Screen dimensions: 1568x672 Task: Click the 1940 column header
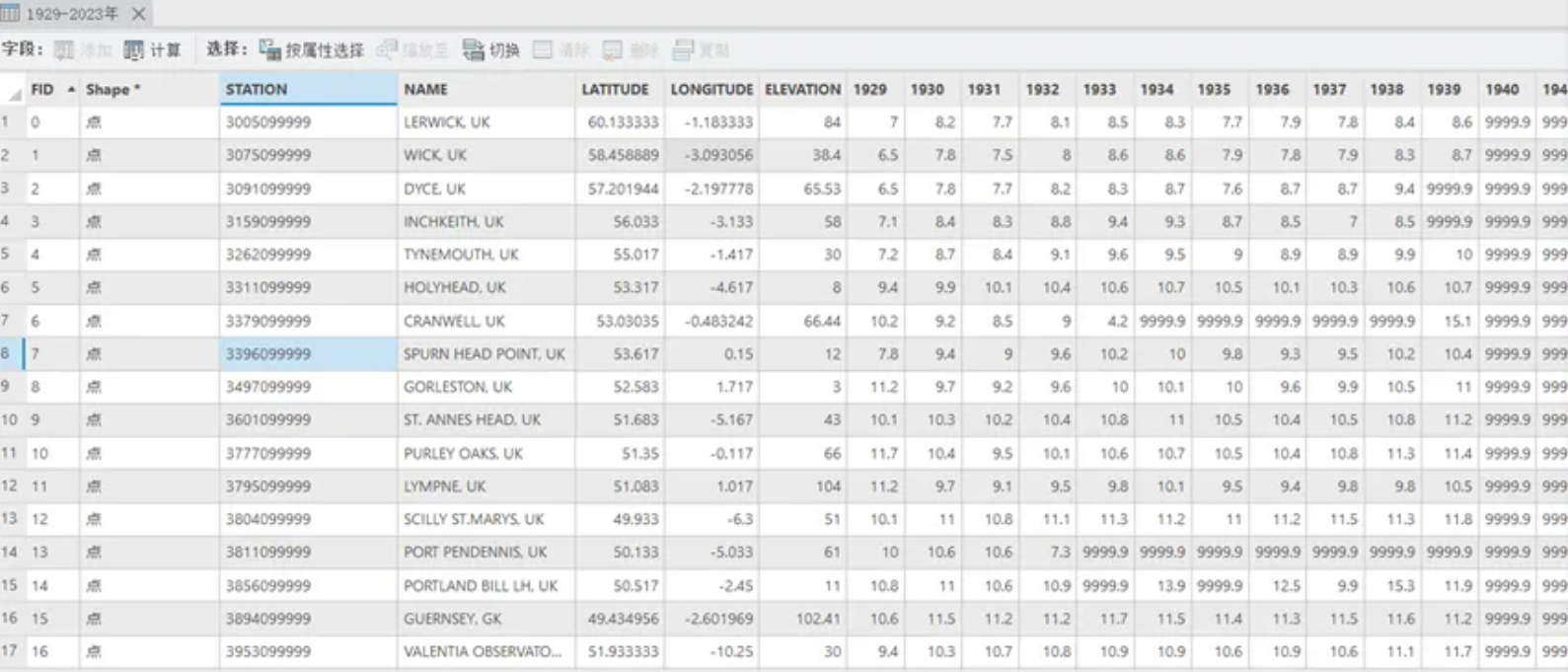[1507, 90]
